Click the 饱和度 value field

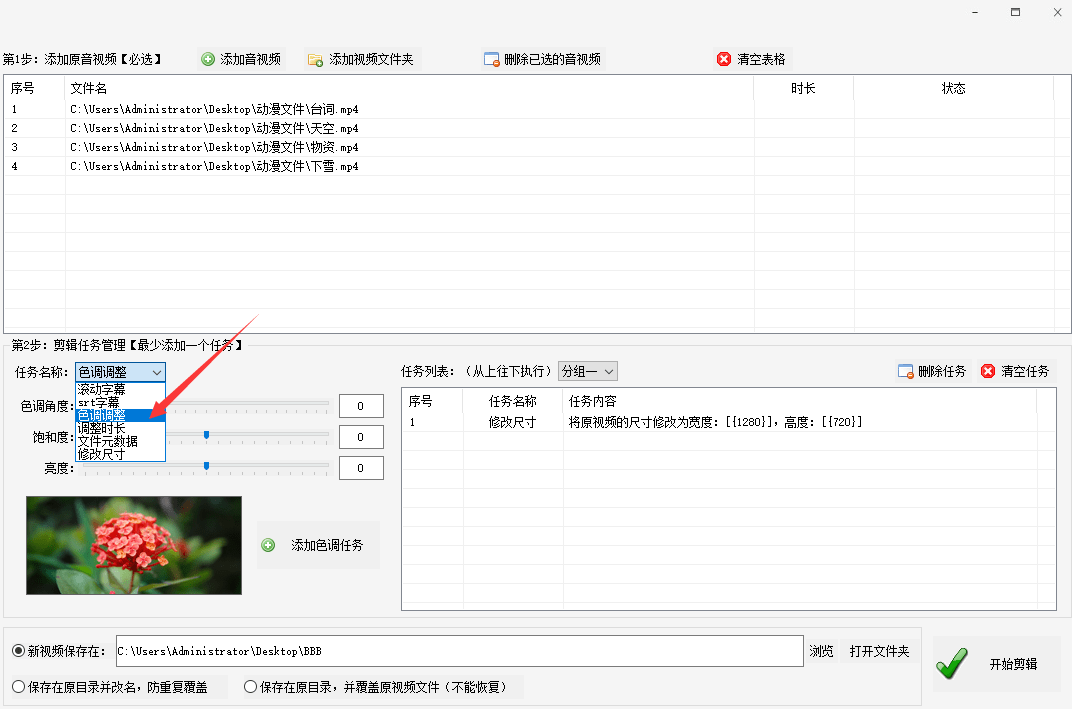pos(361,437)
